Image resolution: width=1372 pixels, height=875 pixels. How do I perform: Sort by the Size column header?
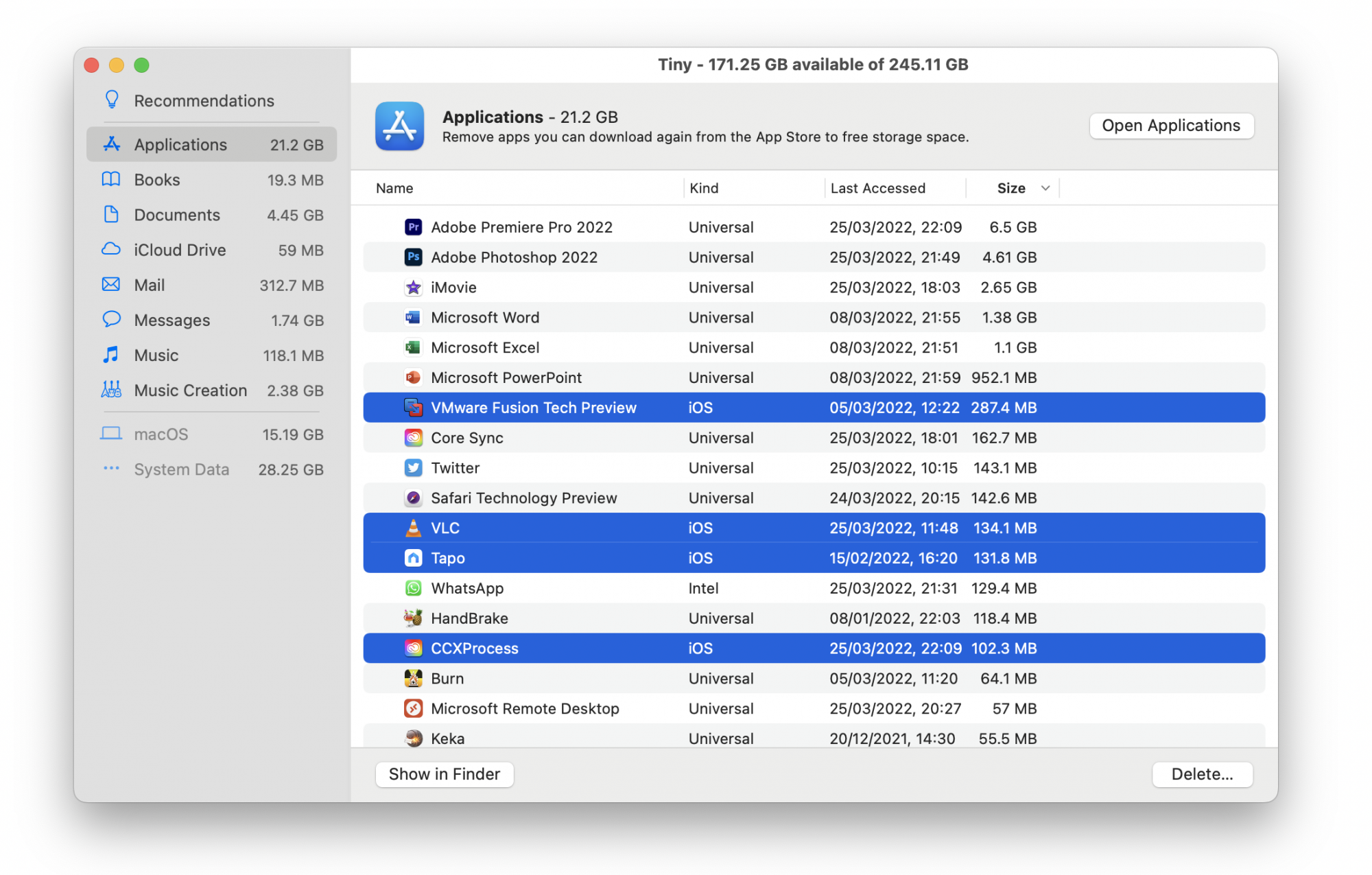coord(1011,188)
